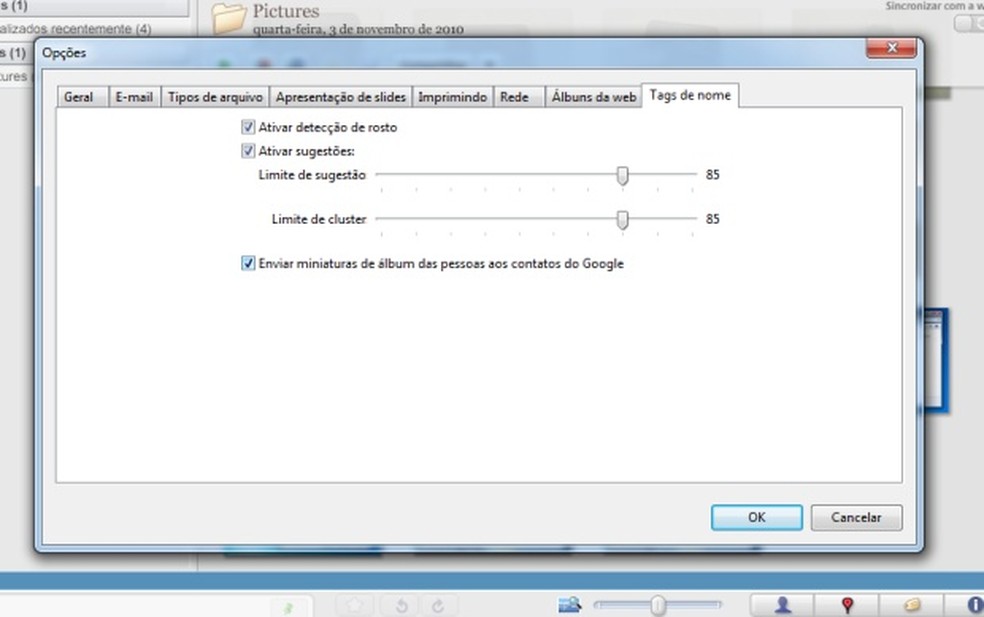The height and width of the screenshot is (617, 984).
Task: Click the rotate counterclockwise icon
Action: pos(402,606)
